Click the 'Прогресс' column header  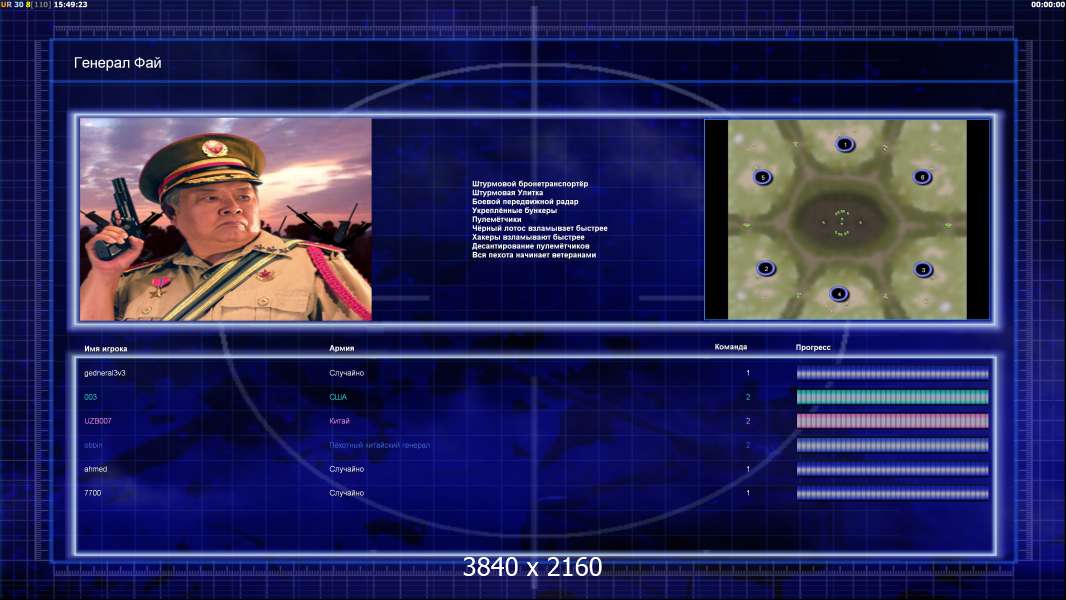click(x=813, y=347)
